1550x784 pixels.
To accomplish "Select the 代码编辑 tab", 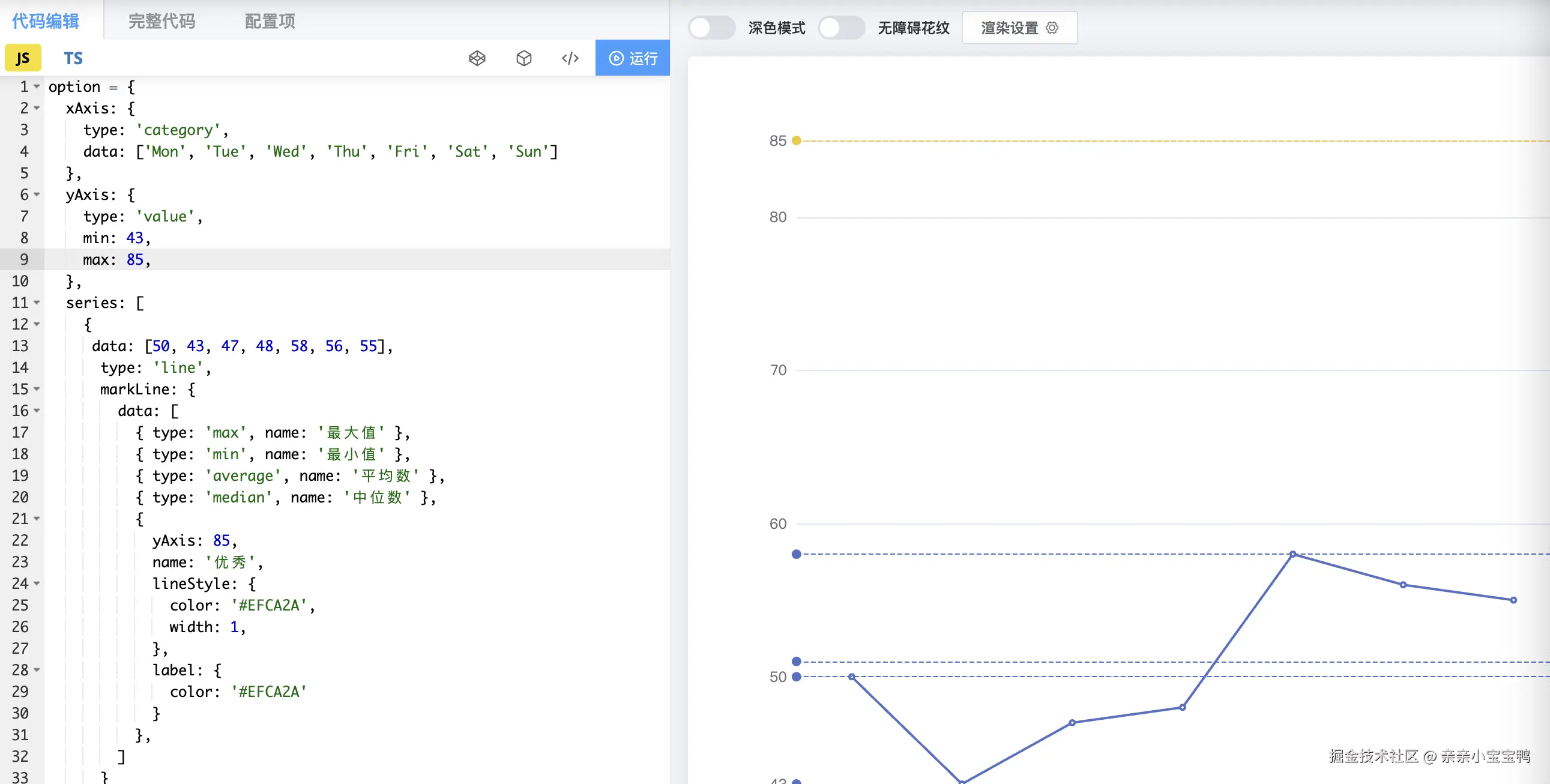I will (x=45, y=21).
